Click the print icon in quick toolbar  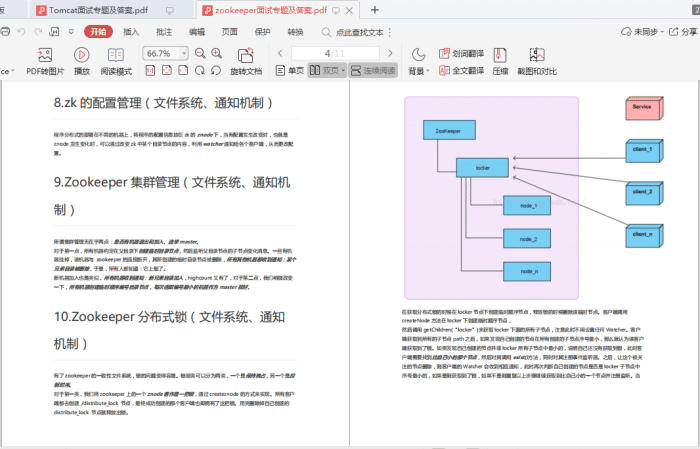(5, 32)
